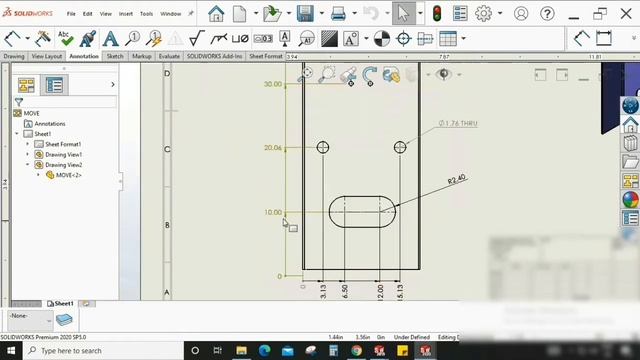Click Rotate View in heads-up toolbar
This screenshot has height=360, width=640.
[x=369, y=76]
